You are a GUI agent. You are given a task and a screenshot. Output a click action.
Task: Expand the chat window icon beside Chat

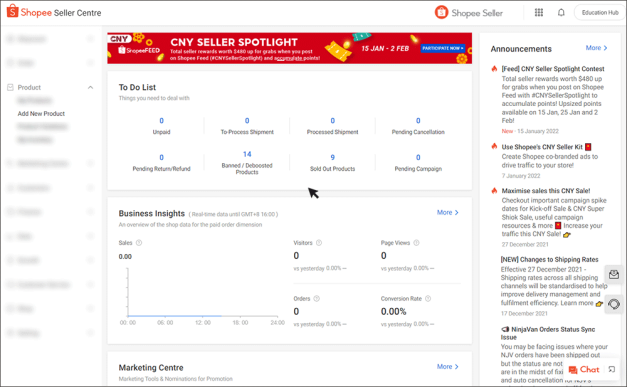(612, 369)
